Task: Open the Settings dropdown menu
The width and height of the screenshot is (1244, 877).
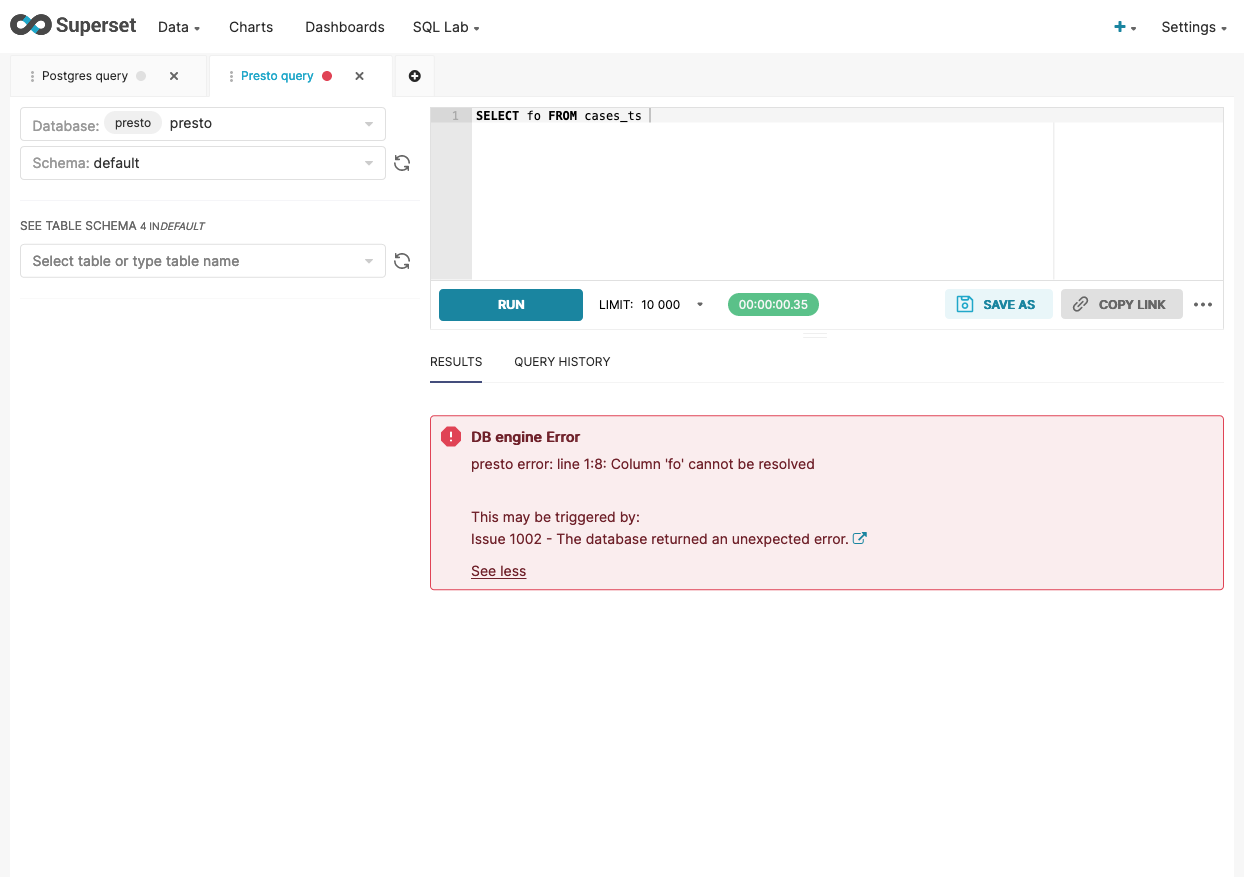Action: (x=1194, y=27)
